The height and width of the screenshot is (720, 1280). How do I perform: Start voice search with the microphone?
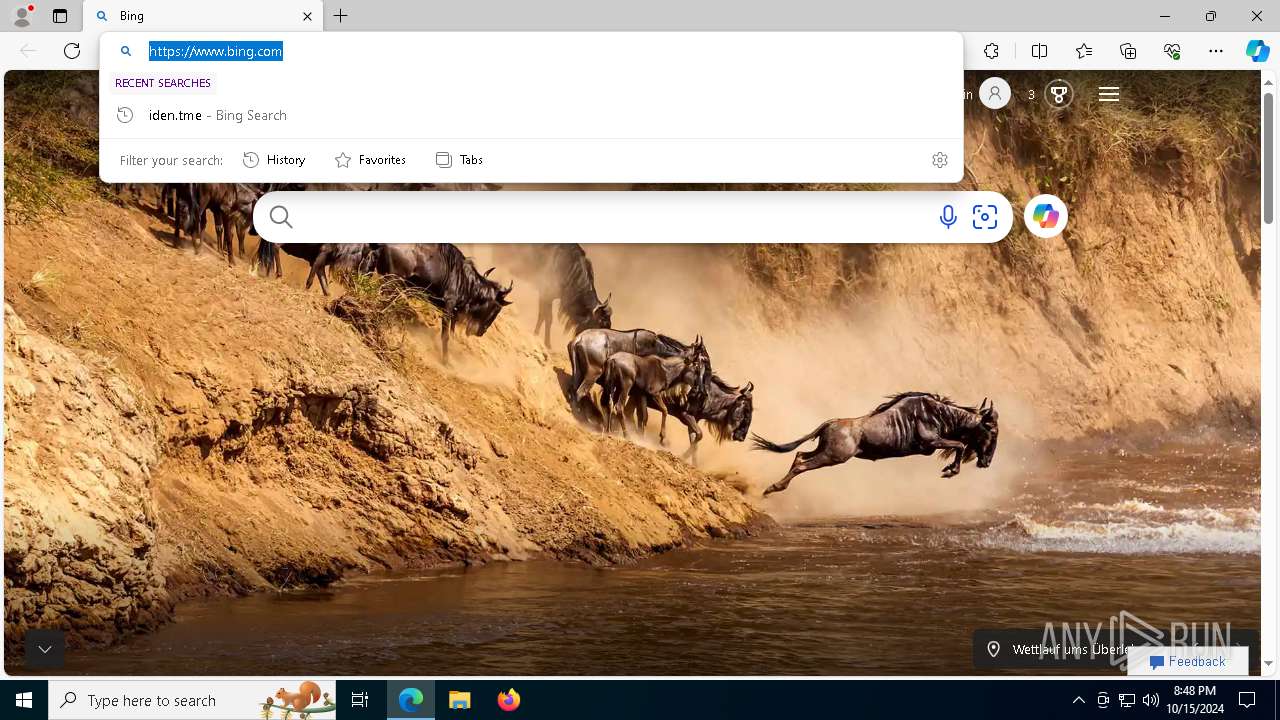coord(948,217)
